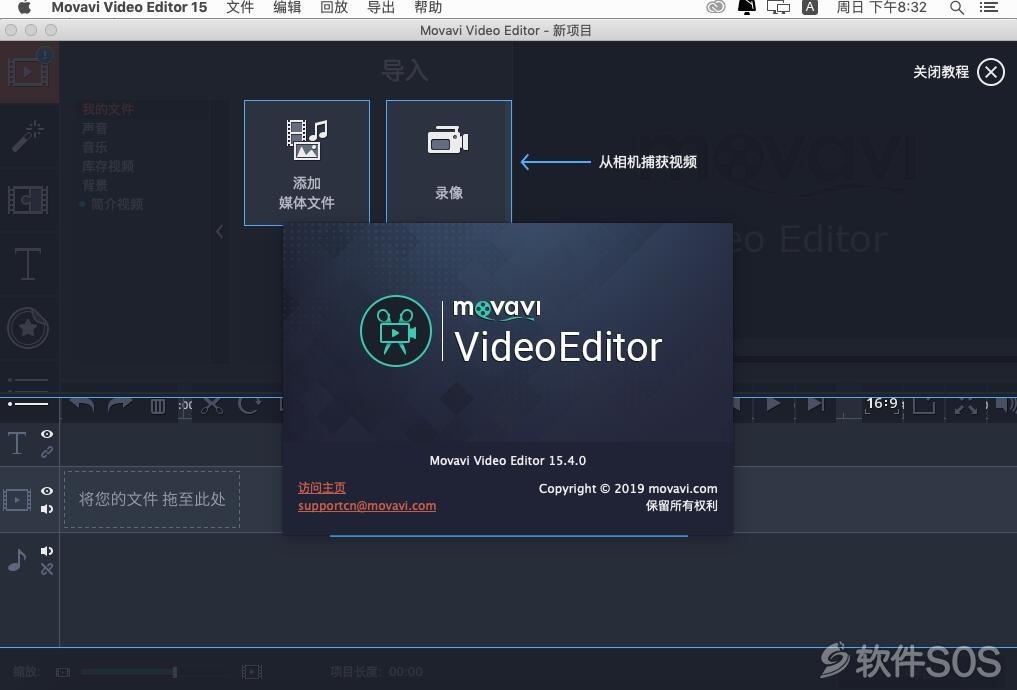Click the Record Video tile
Screen dimensions: 1017x690
[449, 163]
